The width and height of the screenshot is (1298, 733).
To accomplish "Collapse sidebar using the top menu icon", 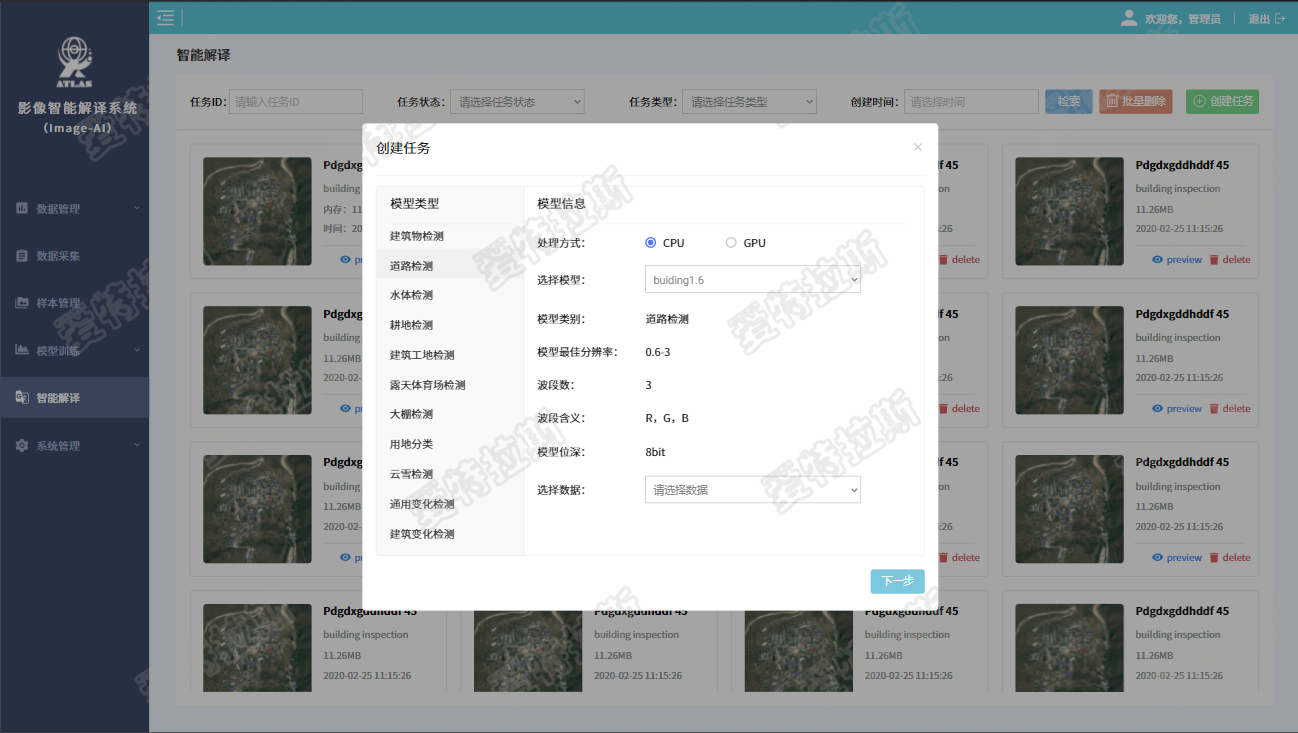I will point(166,18).
